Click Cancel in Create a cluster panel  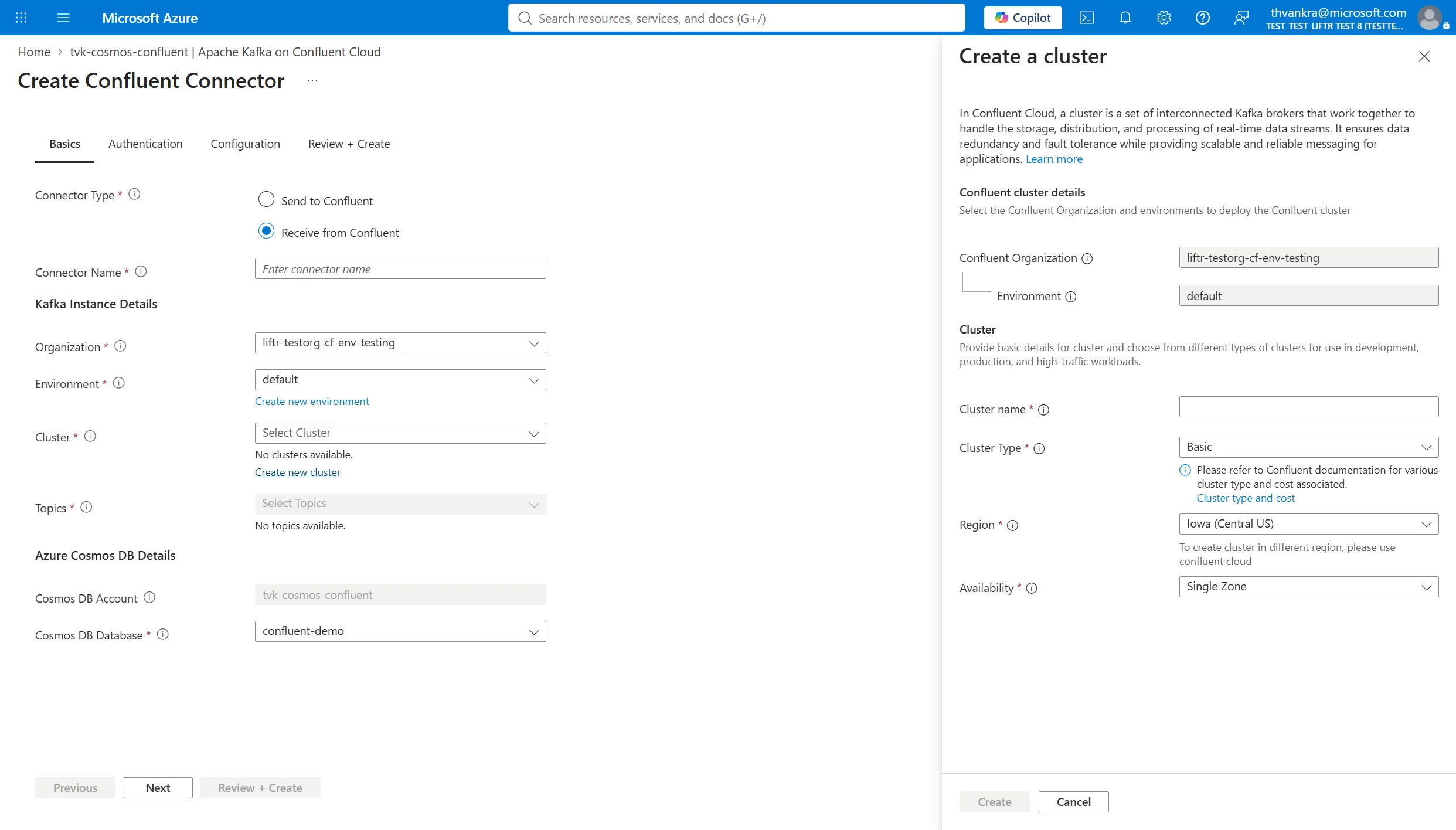1073,802
